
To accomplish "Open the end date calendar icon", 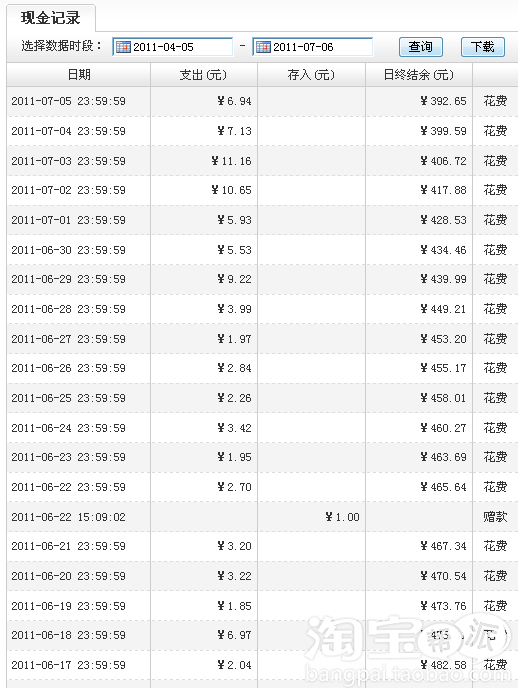I will click(x=263, y=47).
